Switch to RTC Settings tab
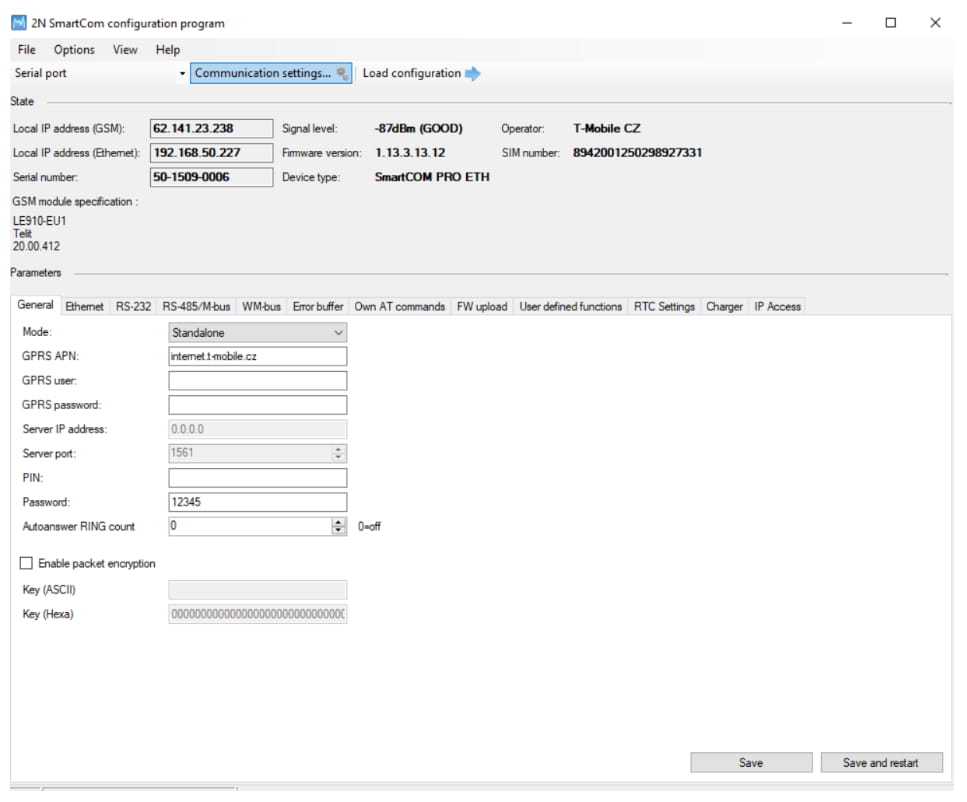Viewport: 967px width, 802px height. click(x=664, y=307)
